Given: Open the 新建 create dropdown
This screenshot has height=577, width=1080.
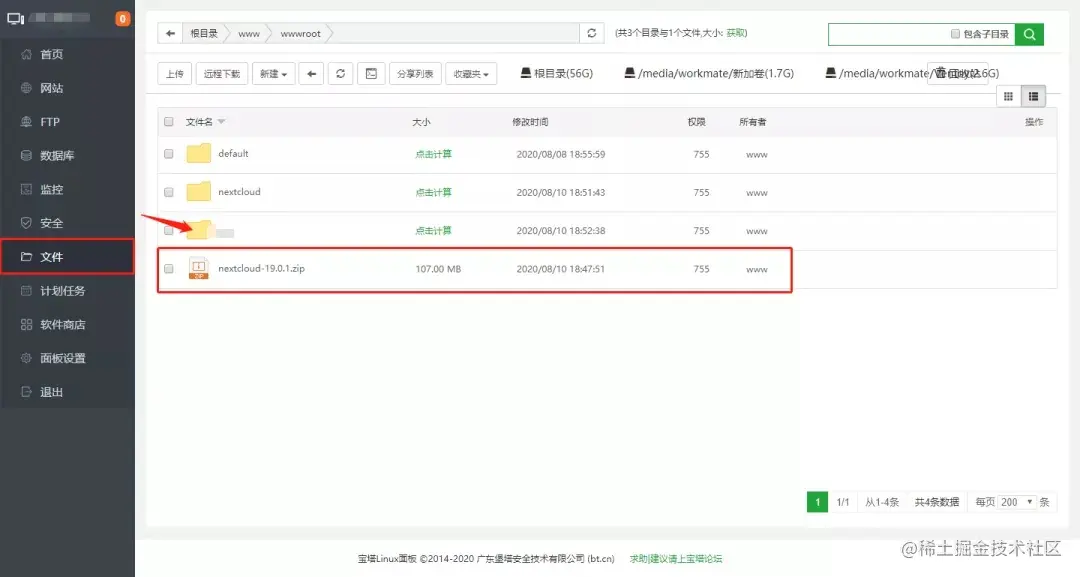Looking at the screenshot, I should [273, 74].
